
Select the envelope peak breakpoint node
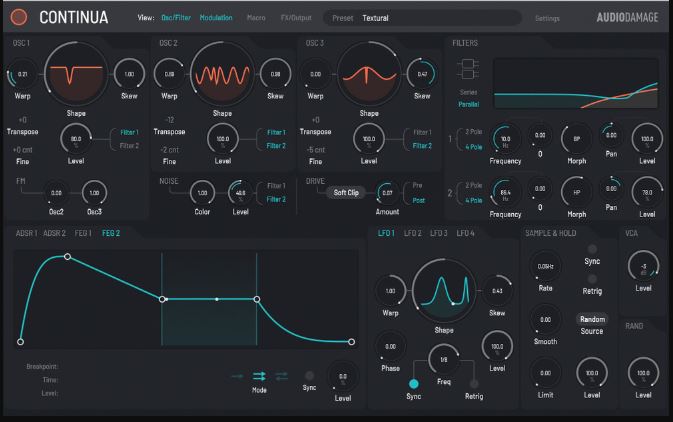[x=67, y=257]
